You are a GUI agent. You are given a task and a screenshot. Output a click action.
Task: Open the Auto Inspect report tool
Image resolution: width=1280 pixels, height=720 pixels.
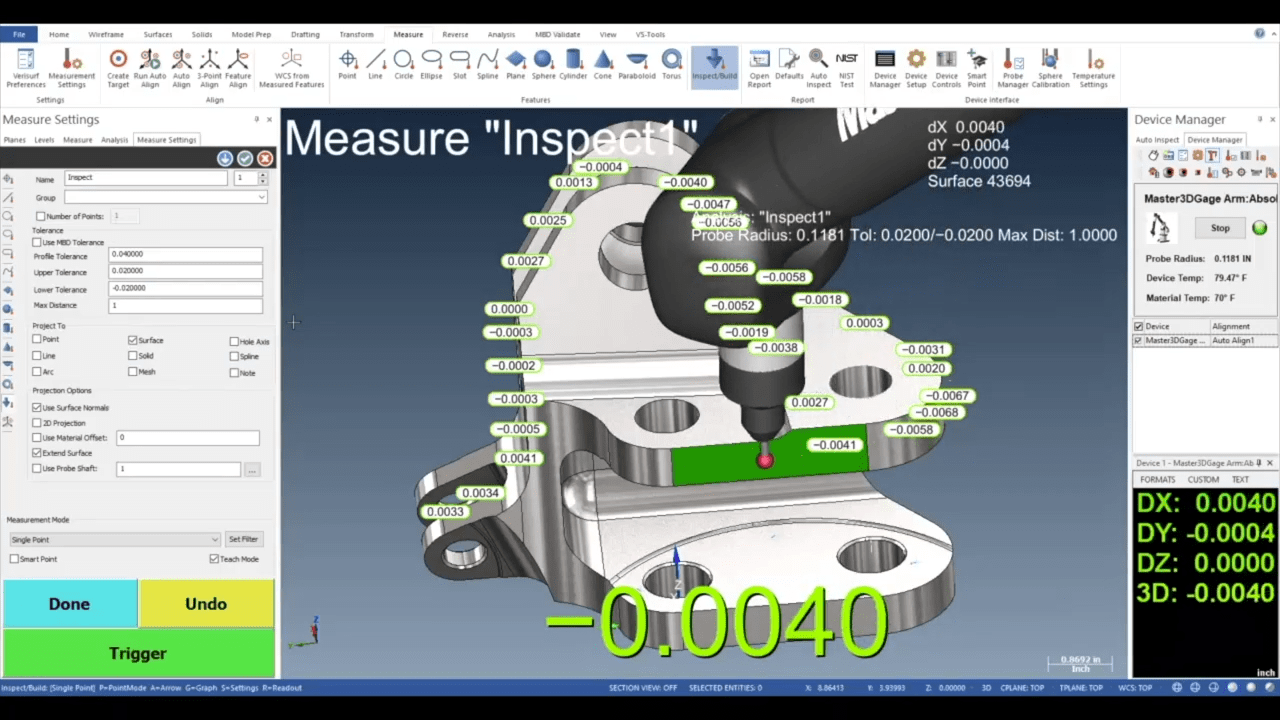point(818,68)
